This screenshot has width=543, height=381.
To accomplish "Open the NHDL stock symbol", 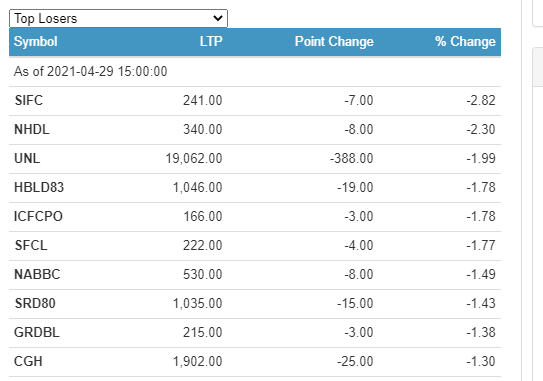I will tap(32, 130).
